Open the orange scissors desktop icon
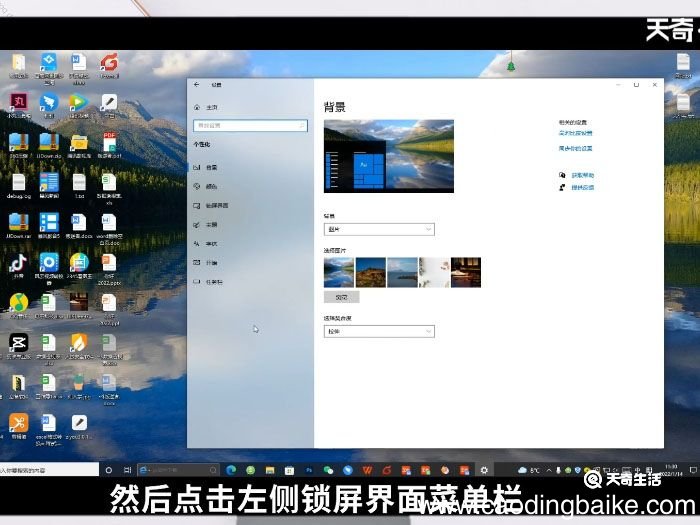The height and width of the screenshot is (525, 700). [x=18, y=423]
